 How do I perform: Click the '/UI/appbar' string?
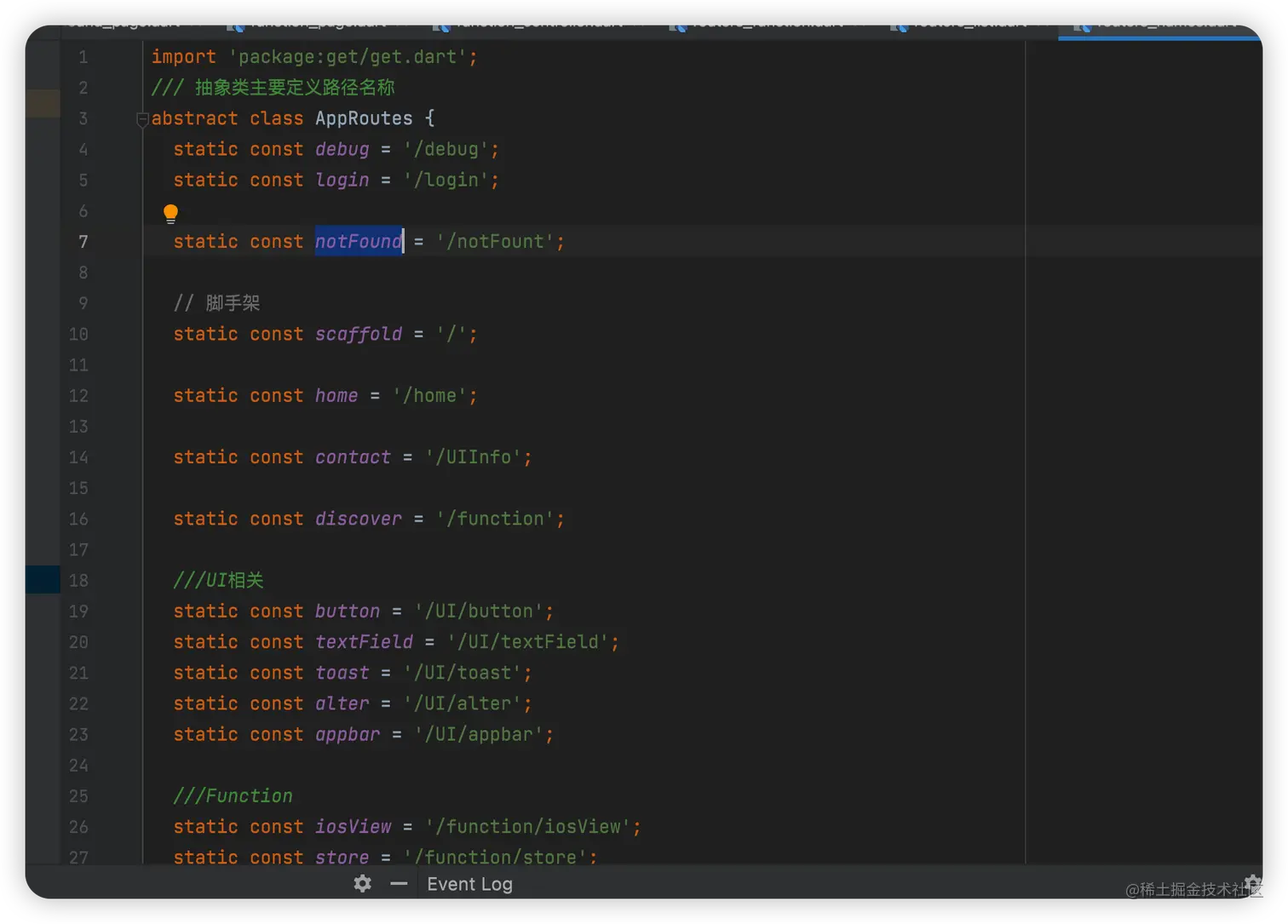(479, 734)
